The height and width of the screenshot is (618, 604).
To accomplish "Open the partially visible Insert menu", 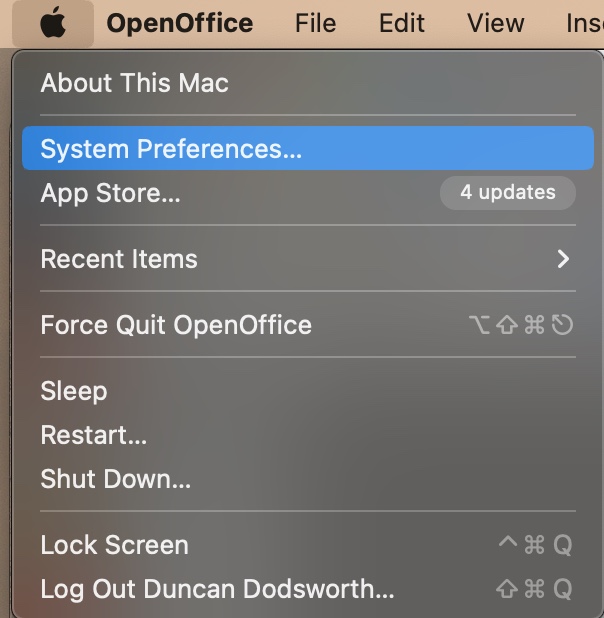I will [x=584, y=23].
